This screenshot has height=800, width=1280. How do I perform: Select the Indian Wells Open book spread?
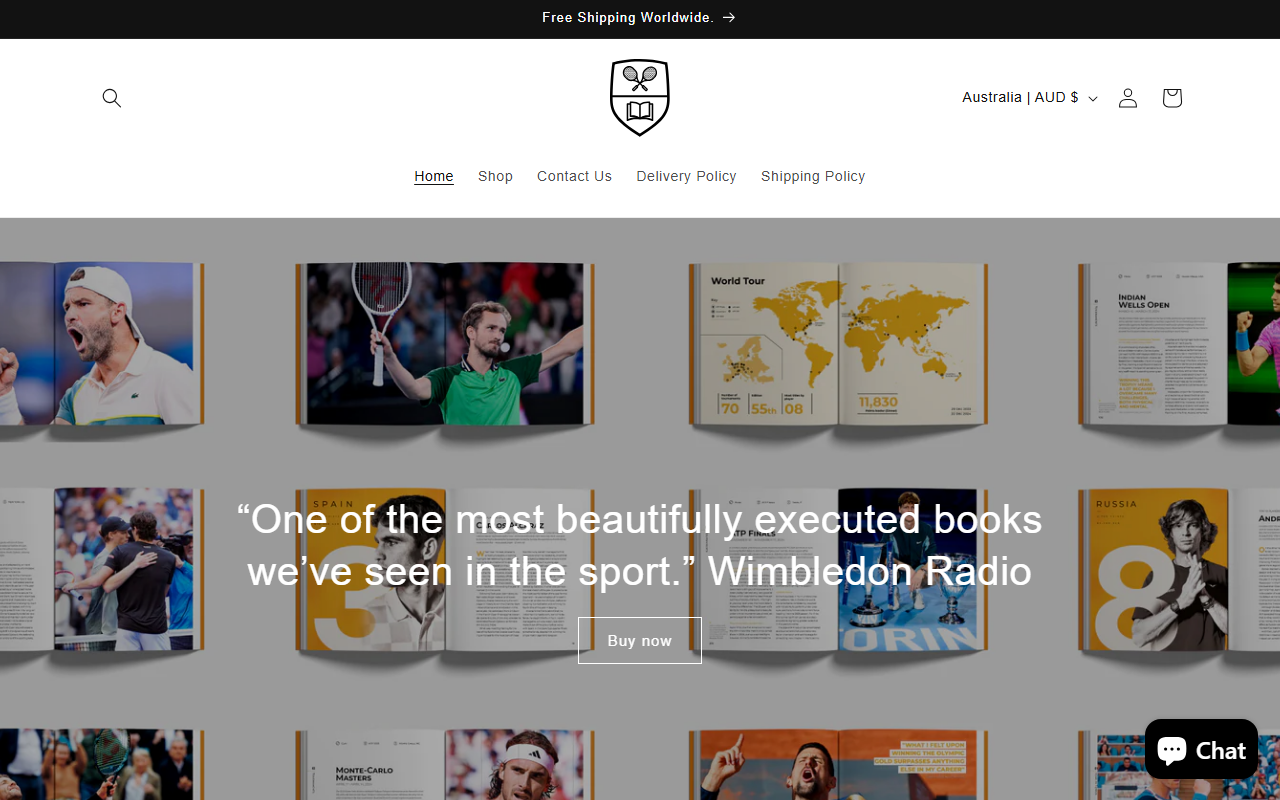[x=1179, y=344]
